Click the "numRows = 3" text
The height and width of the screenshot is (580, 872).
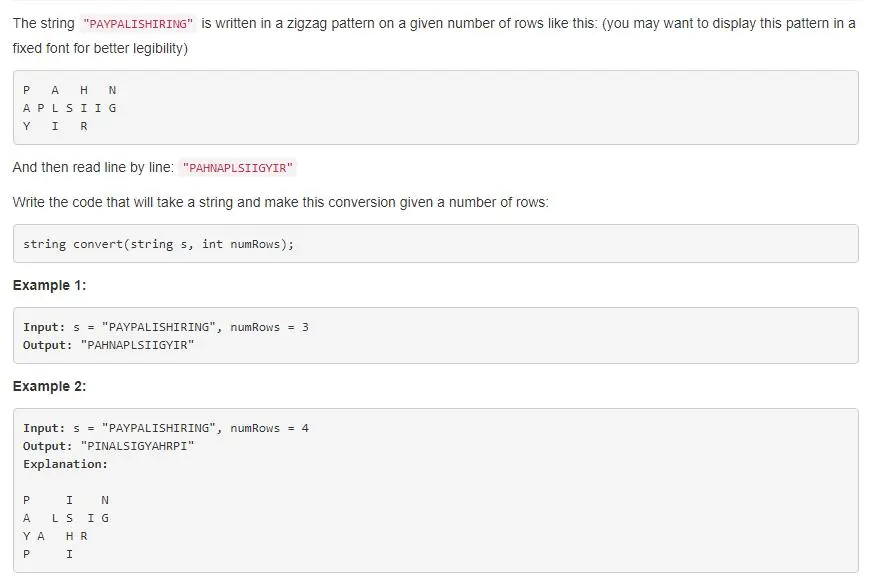(x=269, y=328)
